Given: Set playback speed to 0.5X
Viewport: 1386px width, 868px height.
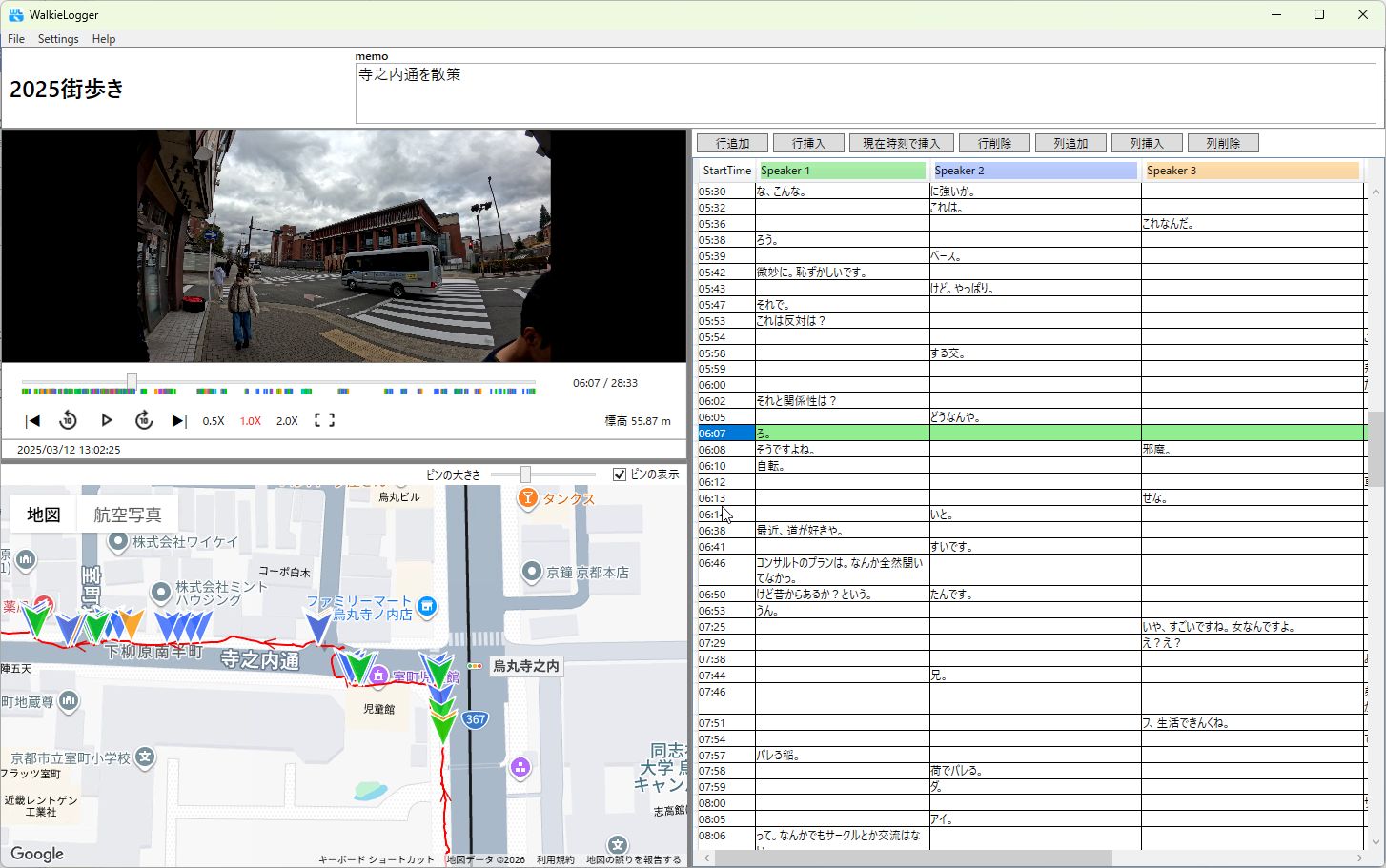Looking at the screenshot, I should (x=214, y=421).
